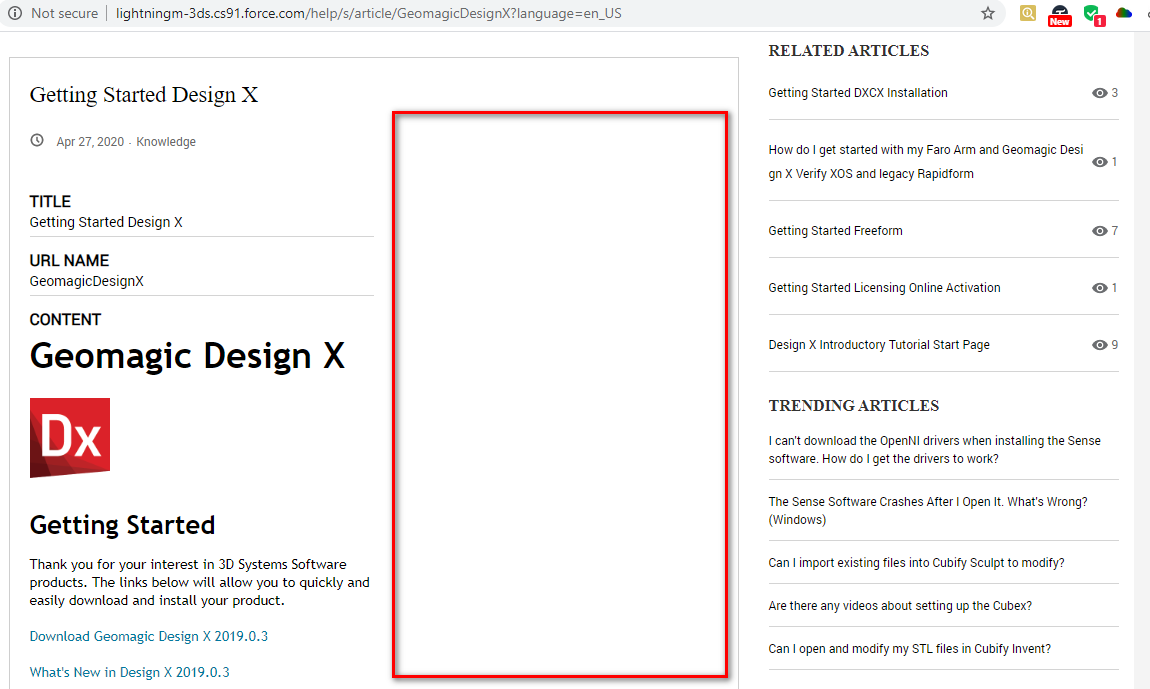Viewport: 1150px width, 689px height.
Task: Open What's New in Design X 2019.0.3
Action: coord(129,672)
